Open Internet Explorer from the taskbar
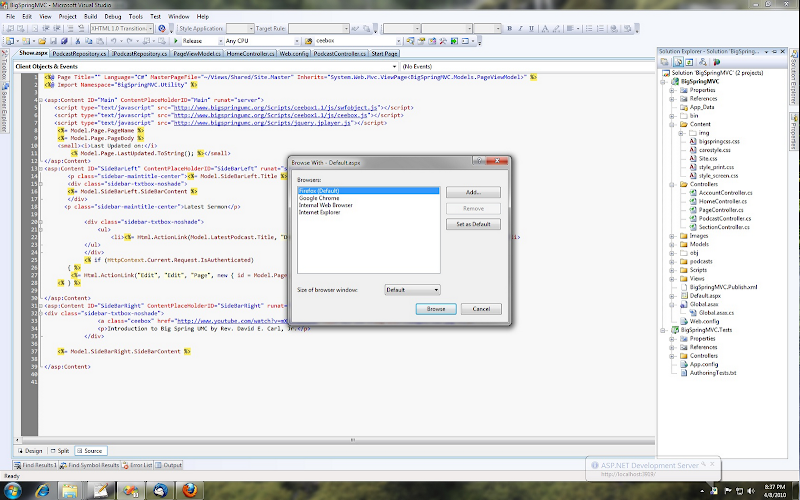This screenshot has height=500, width=800. click(44, 490)
